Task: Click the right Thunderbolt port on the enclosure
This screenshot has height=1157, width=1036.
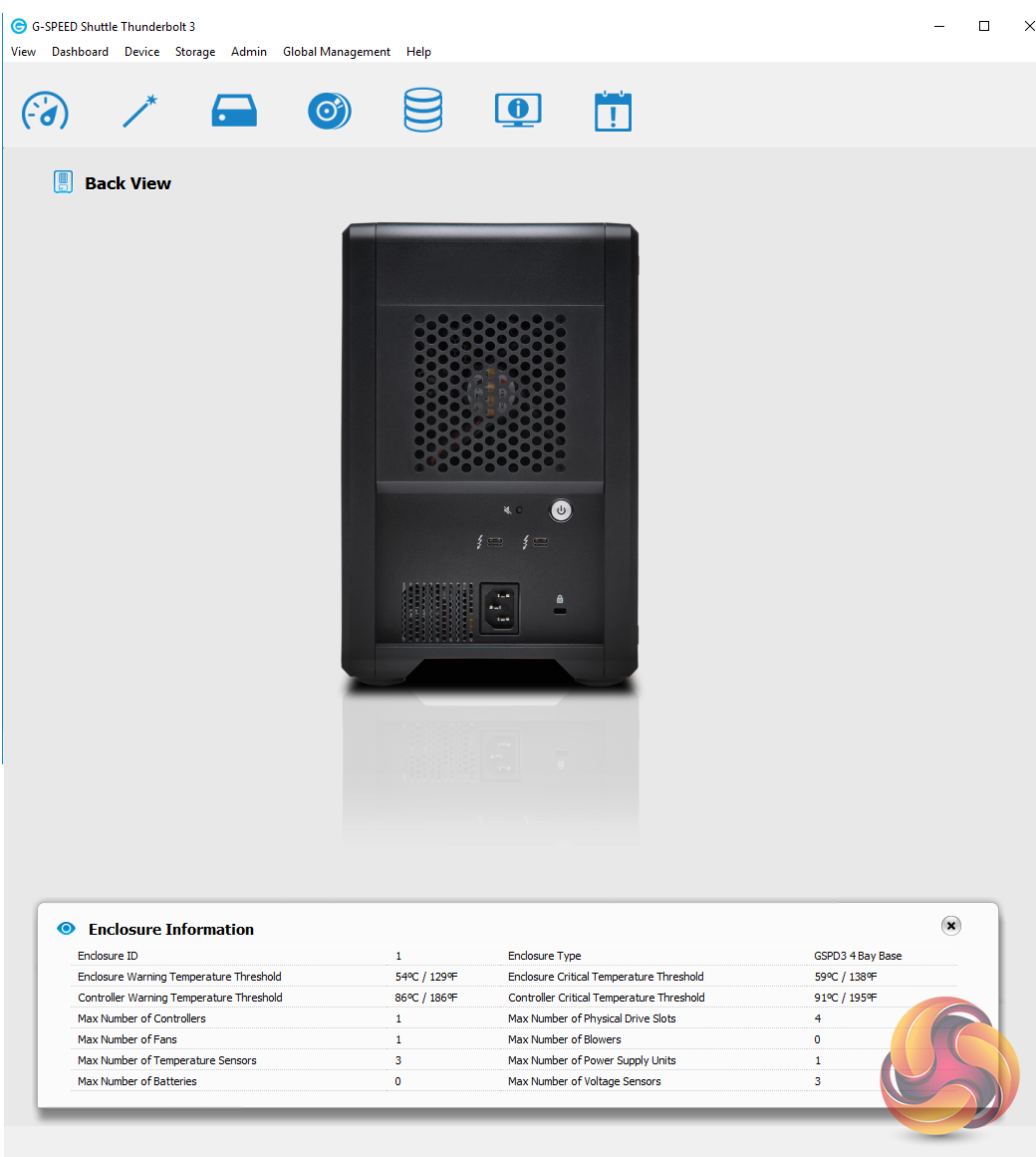Action: pos(541,542)
